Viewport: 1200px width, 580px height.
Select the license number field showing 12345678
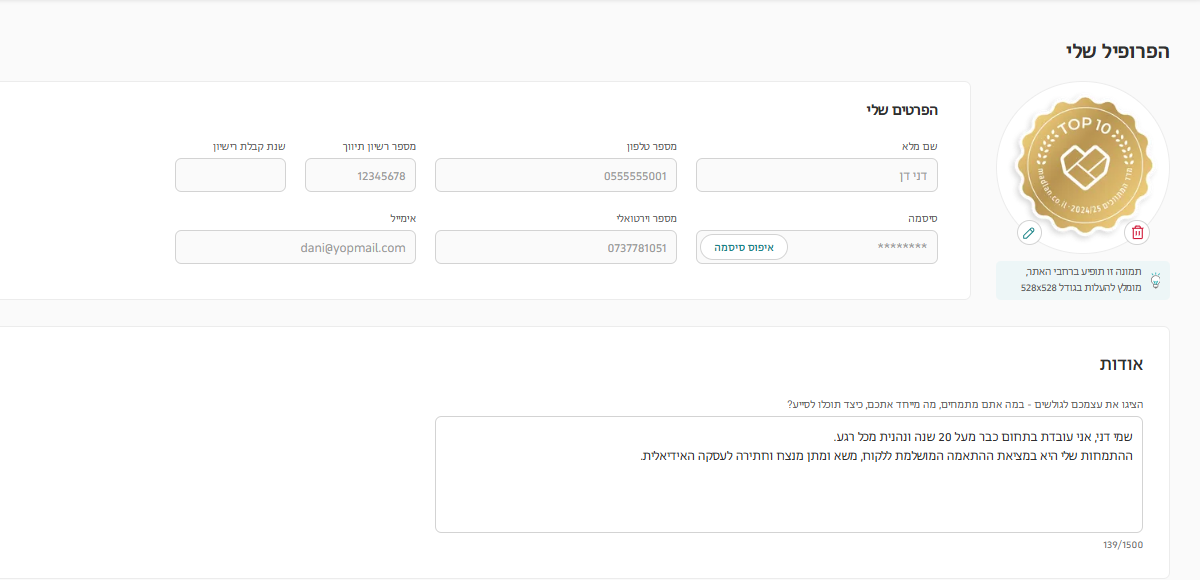coord(360,174)
